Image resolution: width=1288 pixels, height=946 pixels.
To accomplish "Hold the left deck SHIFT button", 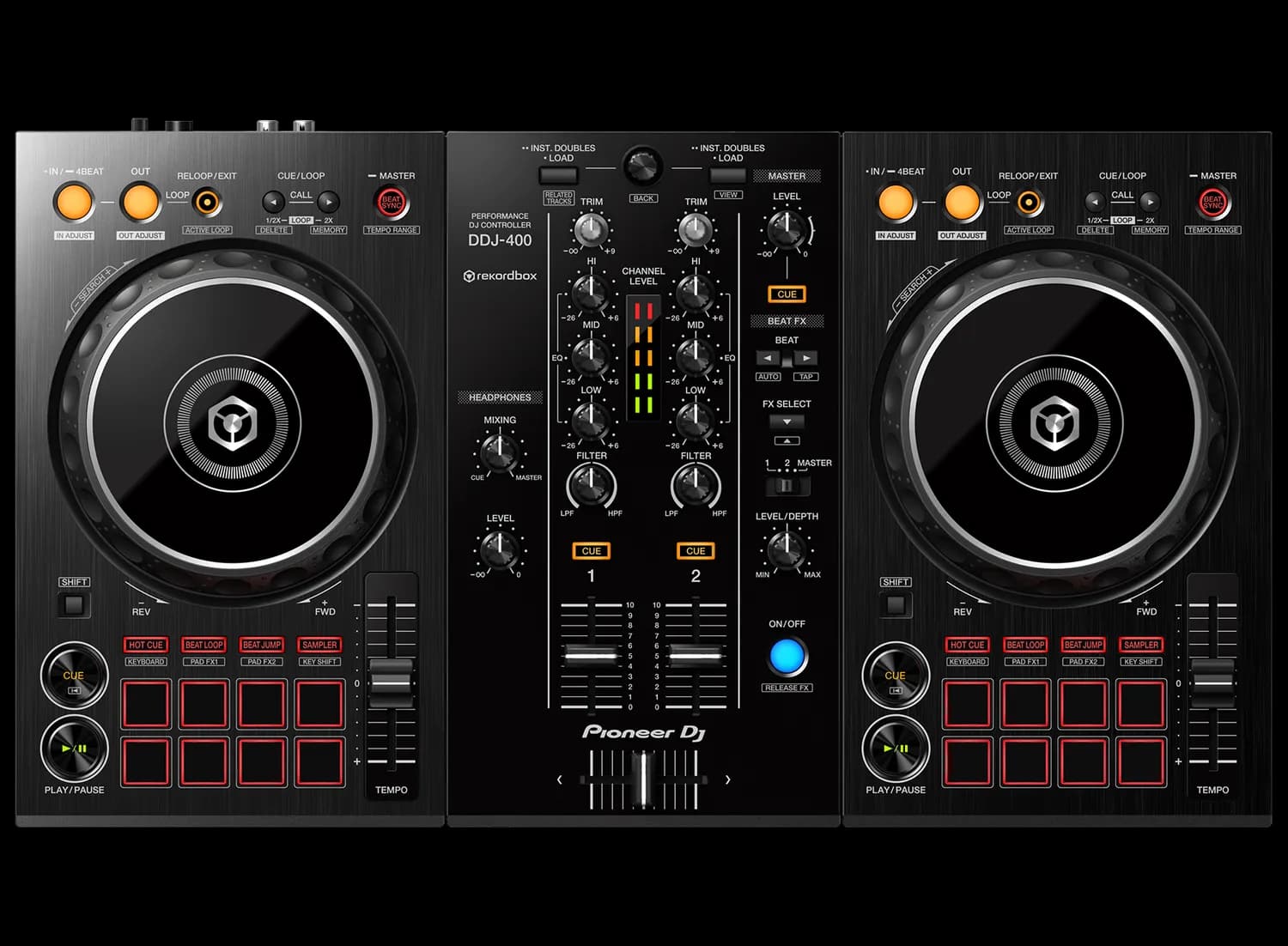I will (x=74, y=604).
